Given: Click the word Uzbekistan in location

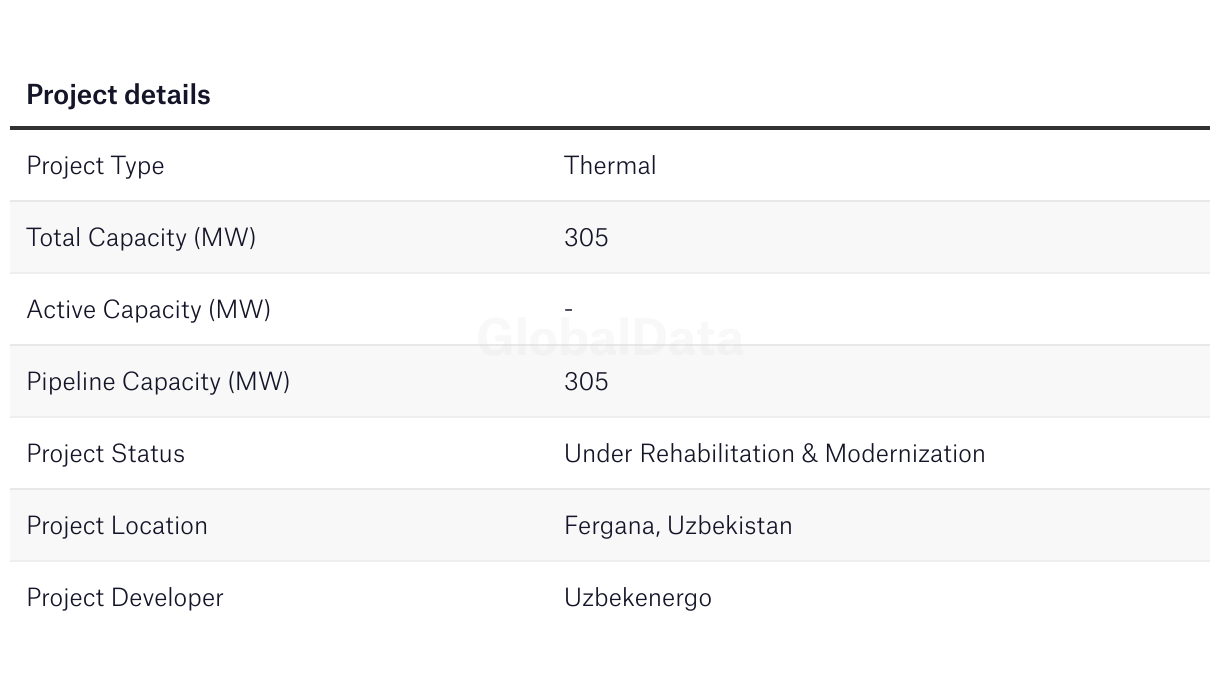Looking at the screenshot, I should pyautogui.click(x=730, y=526).
